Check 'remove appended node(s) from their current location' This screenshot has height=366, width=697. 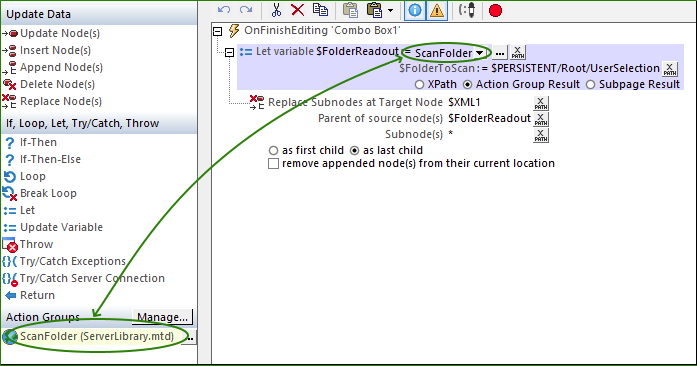(273, 164)
